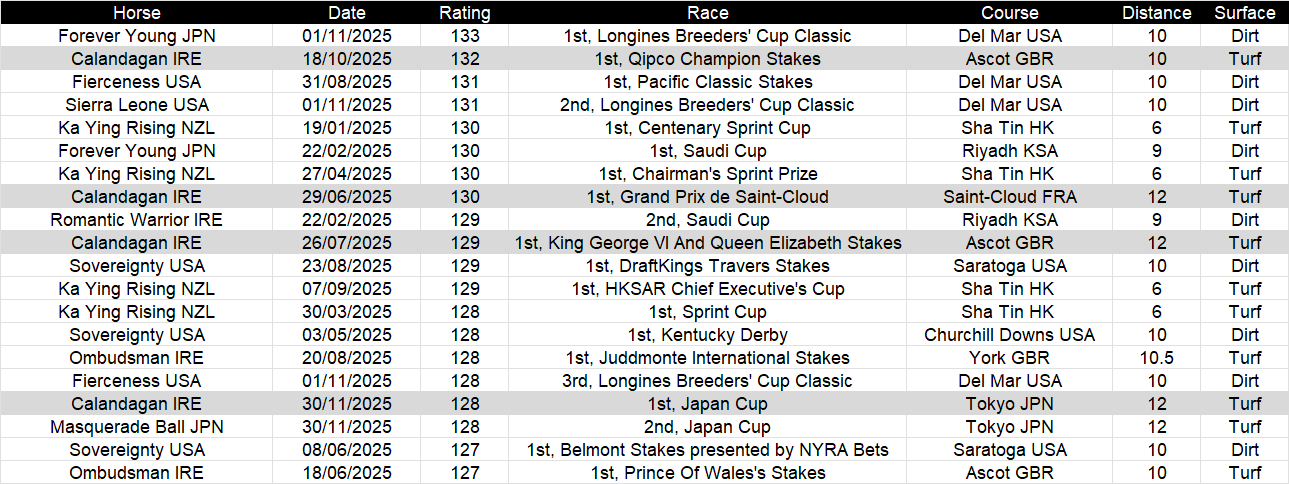Click the Rating column header
Viewport: 1289px width, 484px height.
pos(465,13)
